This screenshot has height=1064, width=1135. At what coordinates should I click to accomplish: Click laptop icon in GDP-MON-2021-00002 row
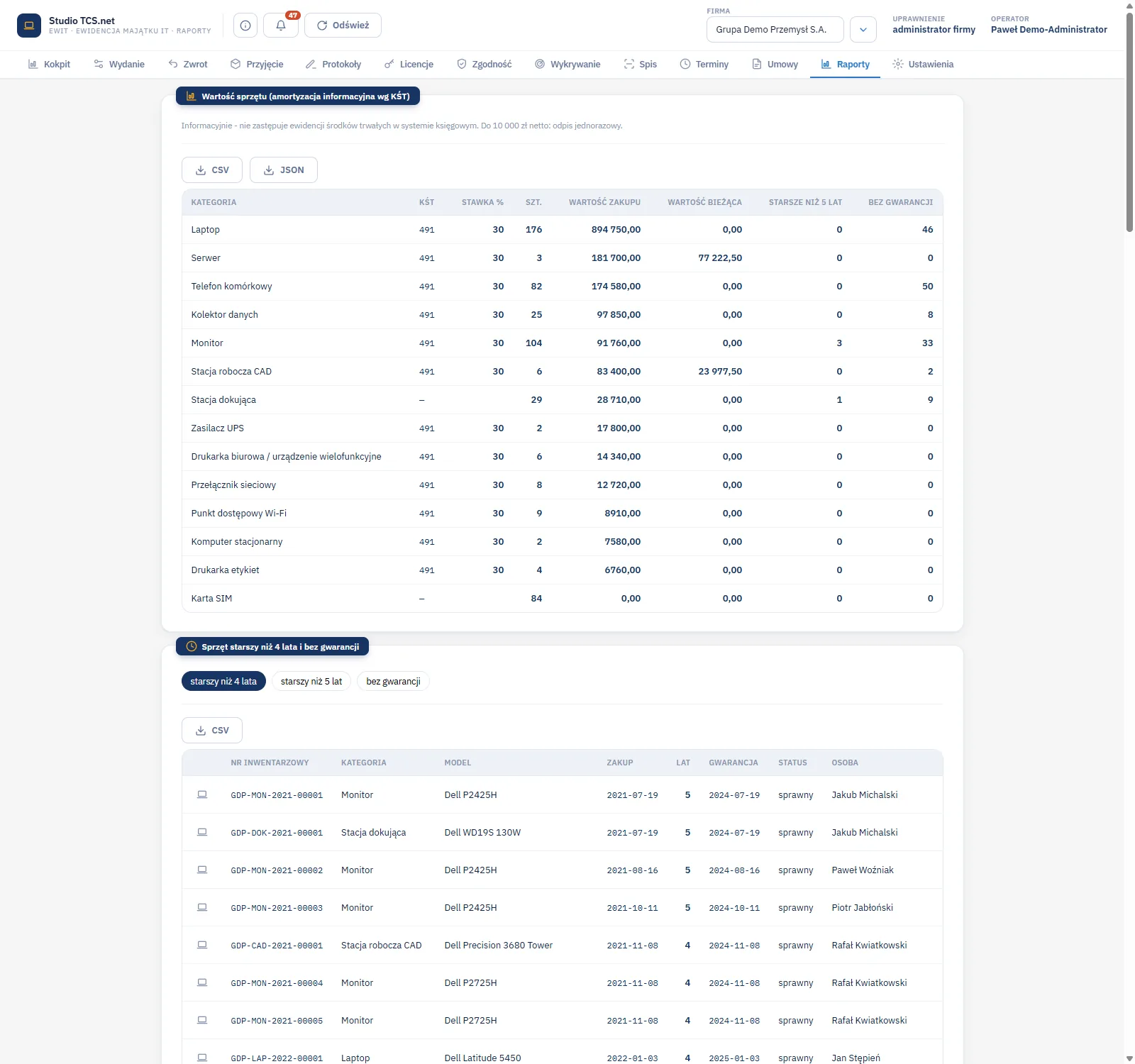tap(202, 870)
